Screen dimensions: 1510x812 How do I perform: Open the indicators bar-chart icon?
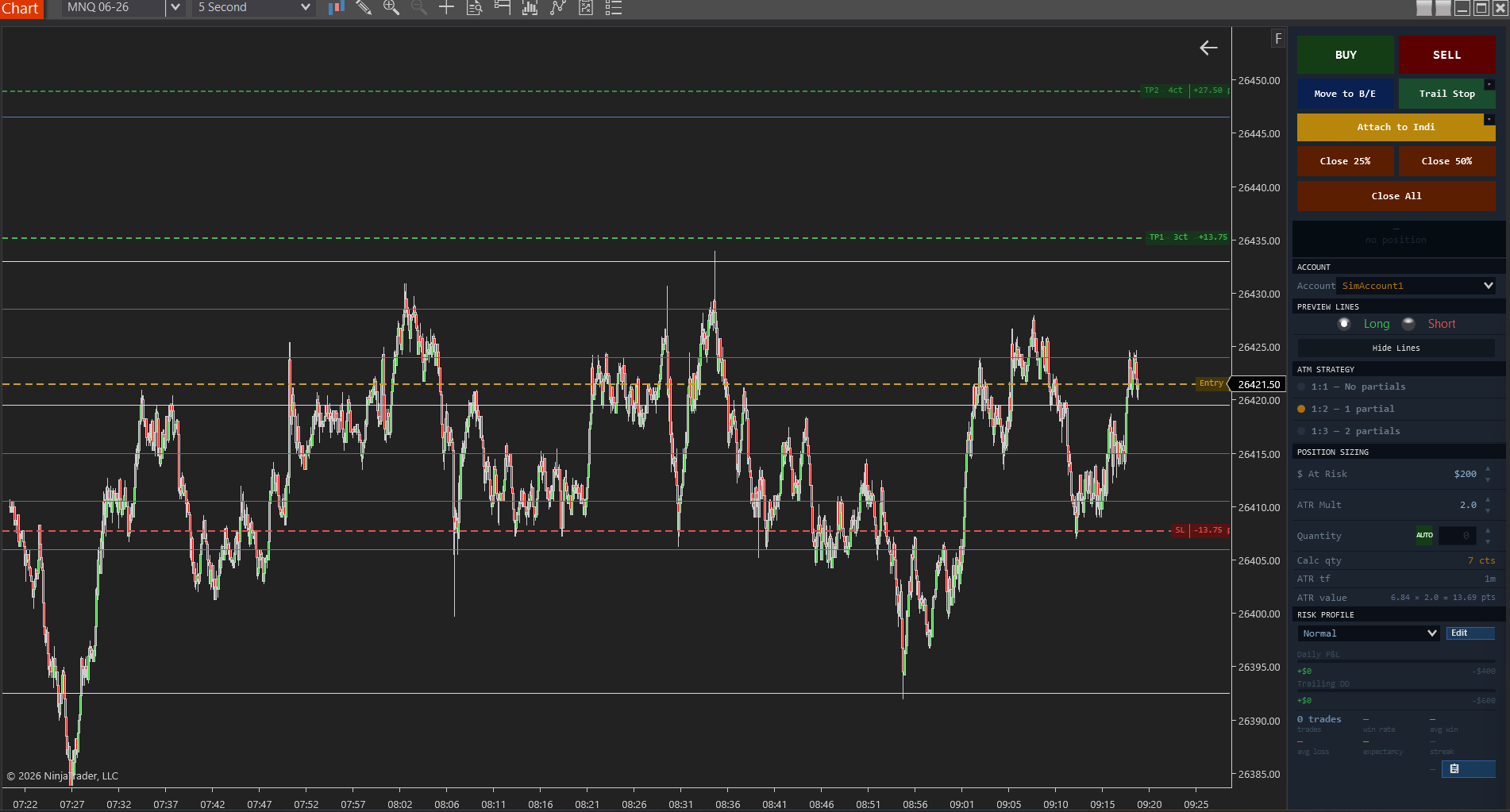[530, 8]
